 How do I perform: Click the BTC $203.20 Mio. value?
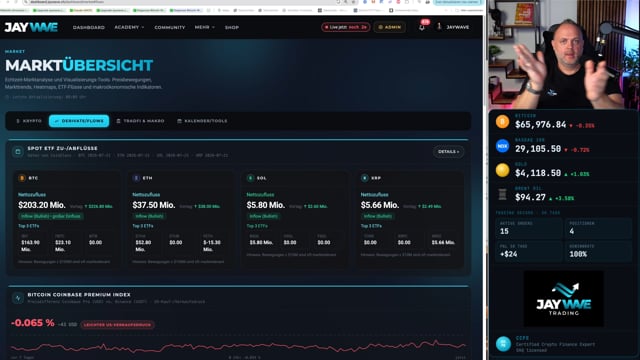click(42, 205)
